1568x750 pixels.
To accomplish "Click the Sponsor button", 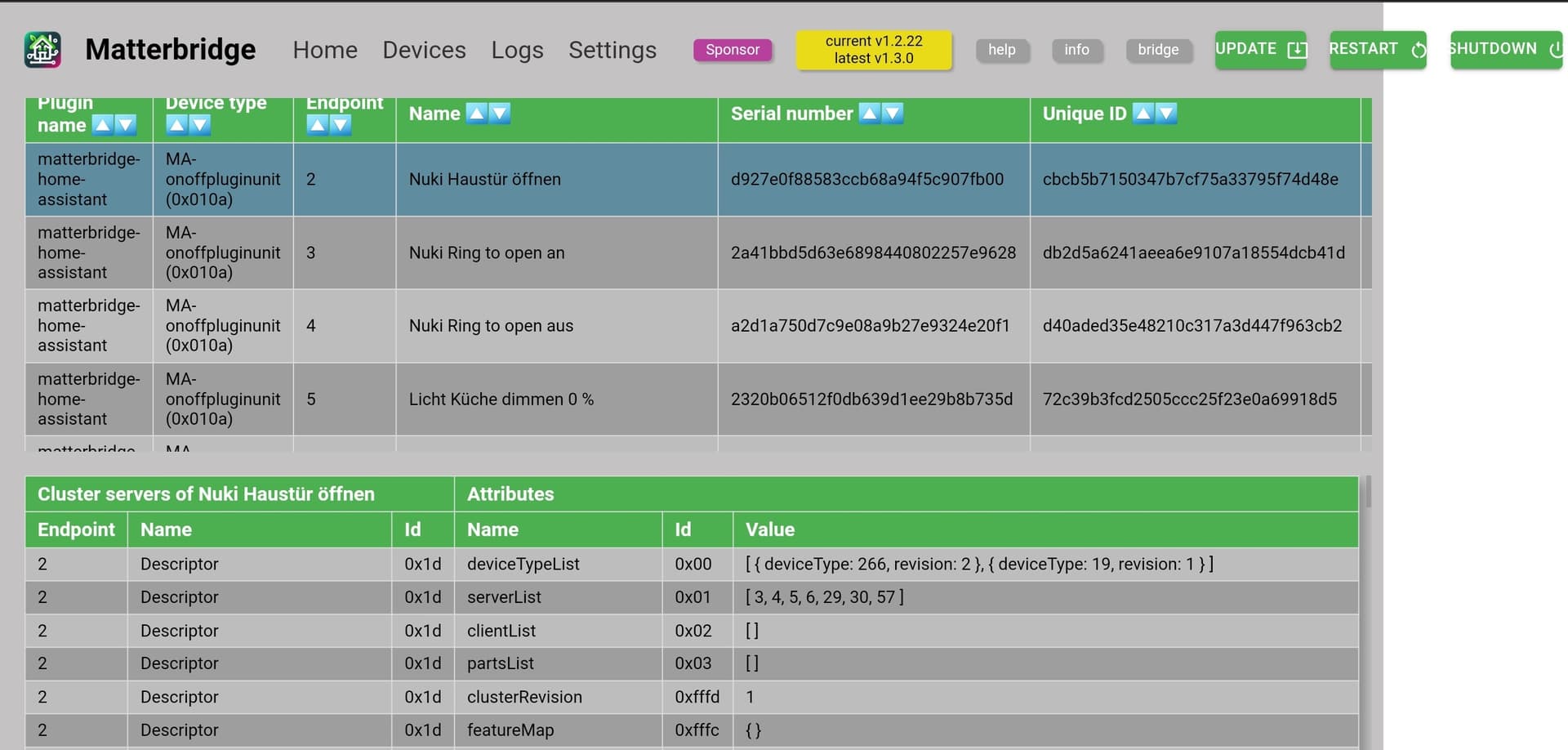I will pyautogui.click(x=733, y=50).
